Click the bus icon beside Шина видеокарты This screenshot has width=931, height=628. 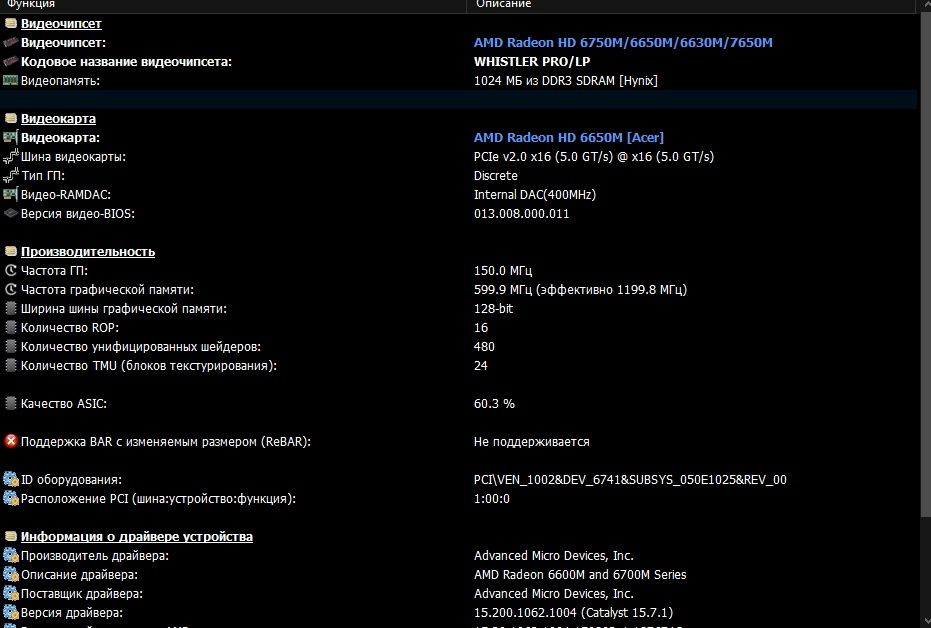[11, 156]
